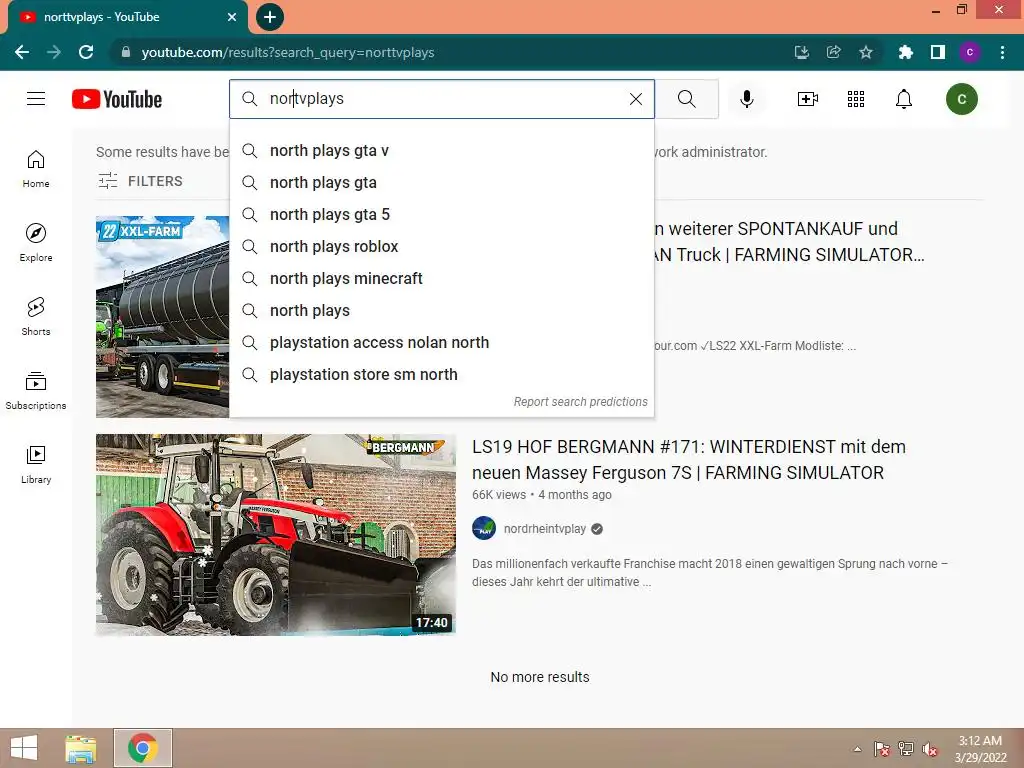Choose suggestion "north plays gta v"
Image resolution: width=1024 pixels, height=768 pixels.
441,151
